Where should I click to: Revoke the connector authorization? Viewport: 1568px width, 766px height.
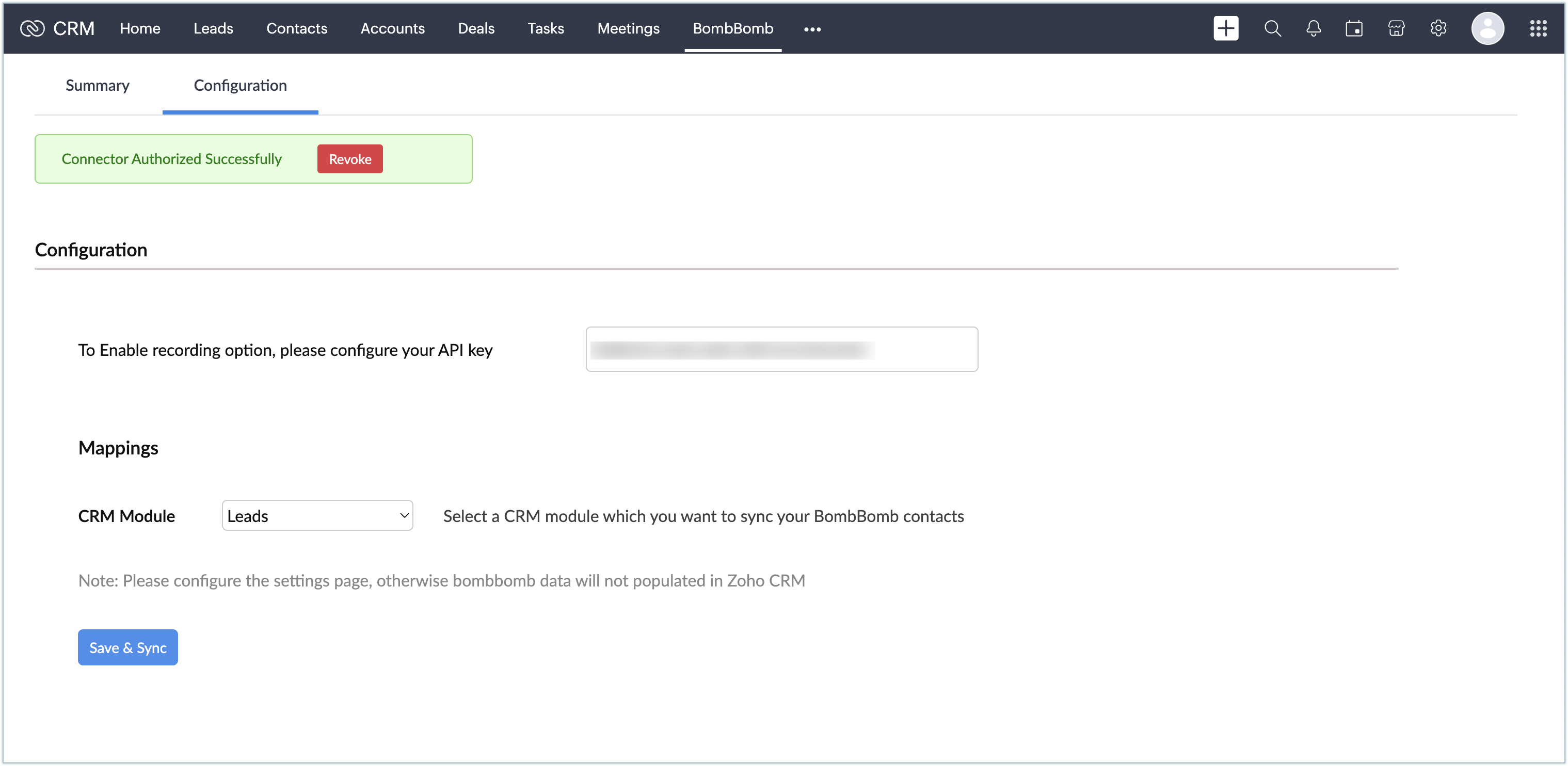350,159
